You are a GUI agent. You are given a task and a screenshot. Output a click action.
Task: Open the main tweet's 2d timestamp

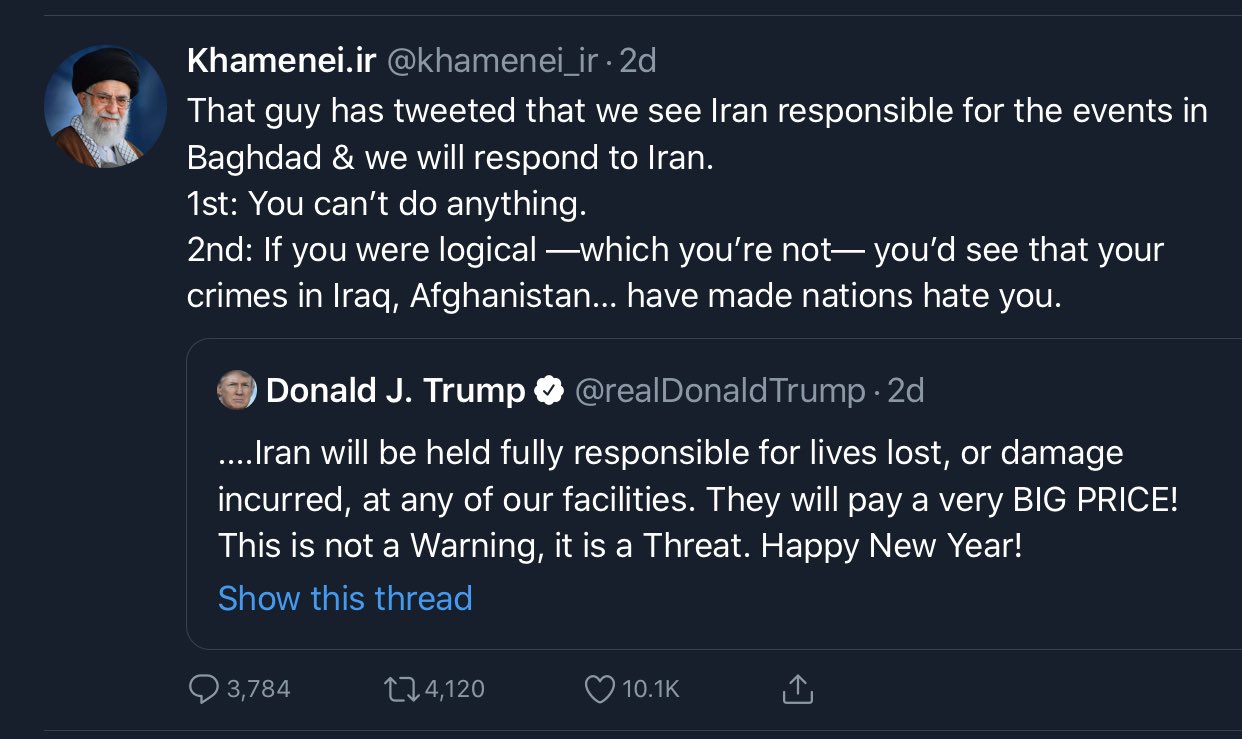point(638,62)
